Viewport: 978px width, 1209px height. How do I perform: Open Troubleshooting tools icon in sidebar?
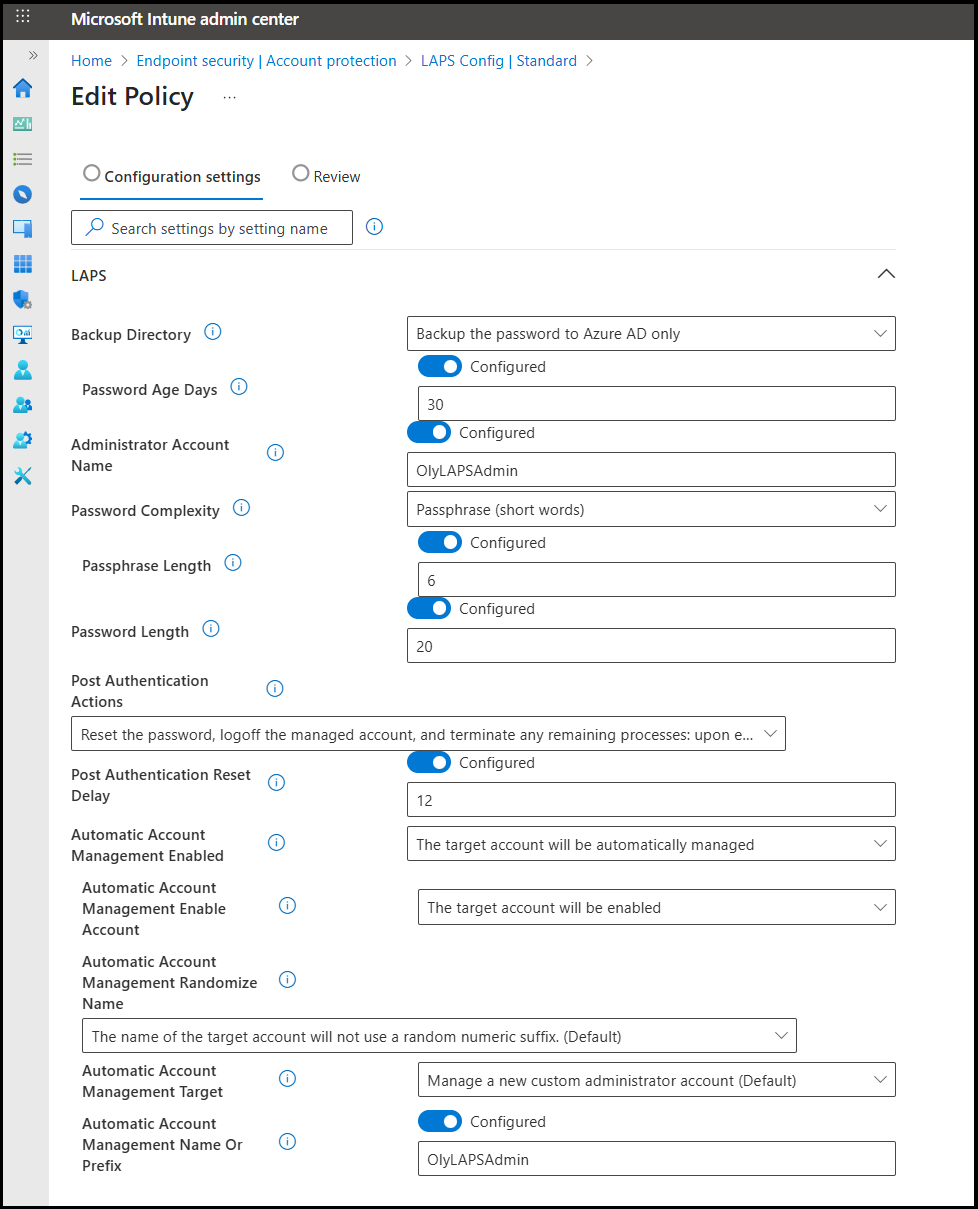pyautogui.click(x=23, y=475)
